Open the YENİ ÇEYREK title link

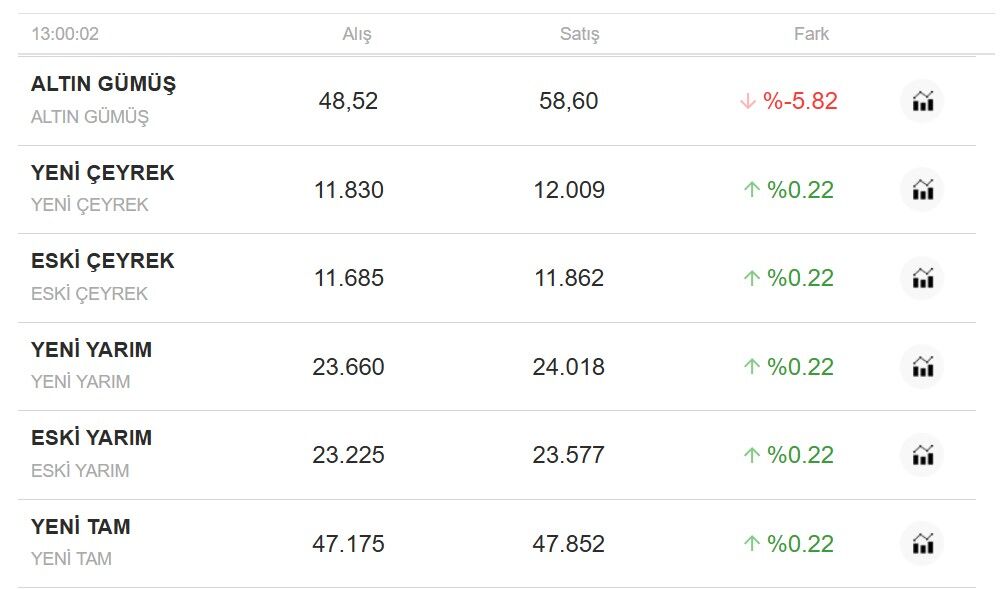pyautogui.click(x=103, y=172)
